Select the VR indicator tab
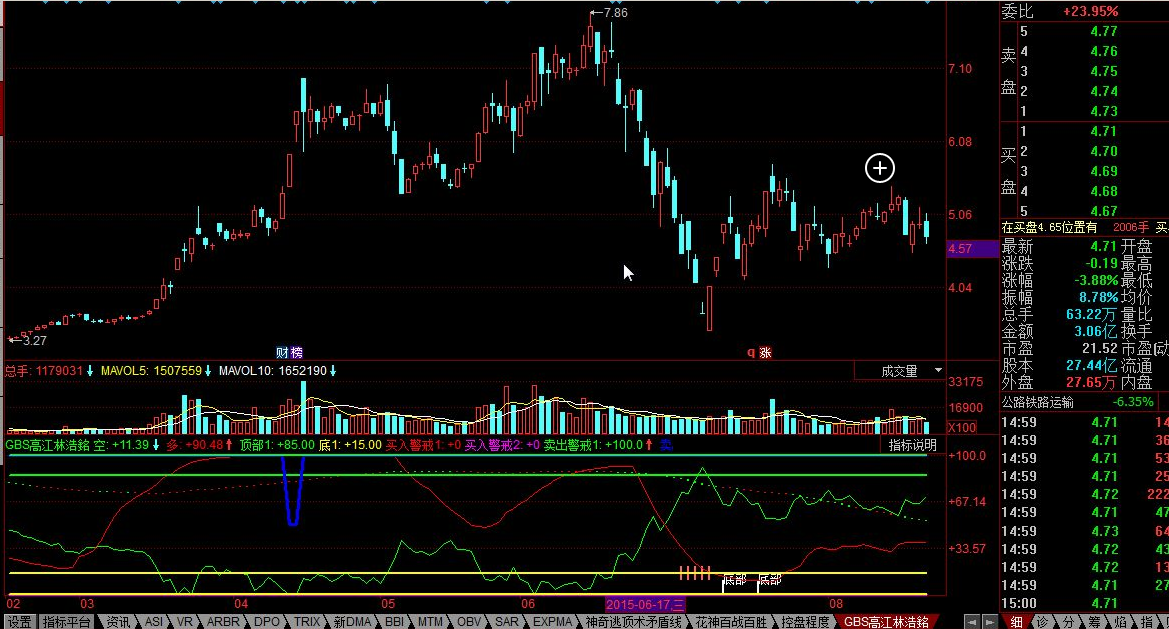This screenshot has width=1169, height=629. (184, 622)
